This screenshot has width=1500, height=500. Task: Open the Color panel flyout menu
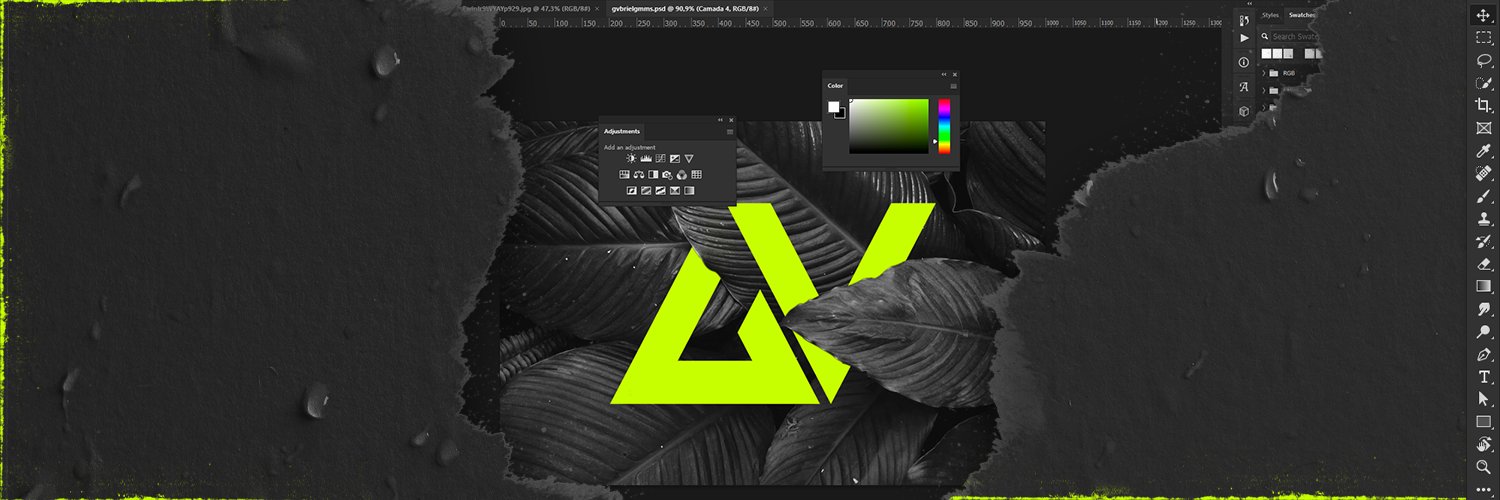pyautogui.click(x=953, y=86)
